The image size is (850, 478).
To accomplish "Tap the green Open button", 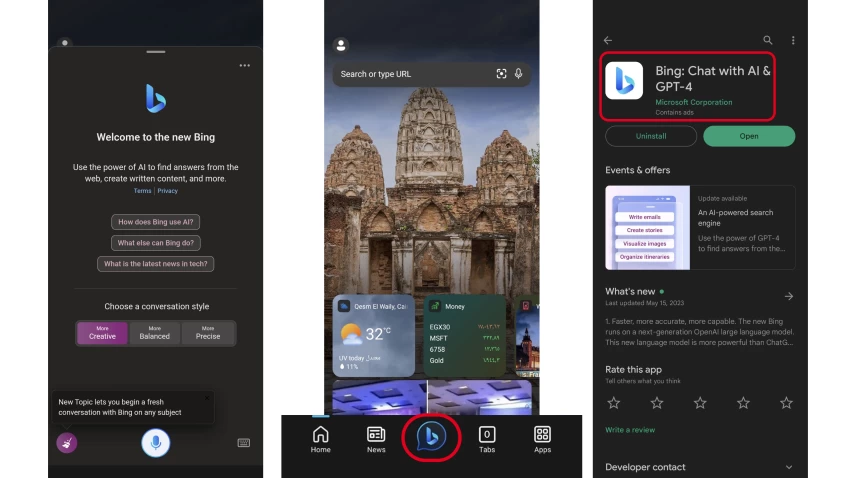I will pyautogui.click(x=749, y=136).
